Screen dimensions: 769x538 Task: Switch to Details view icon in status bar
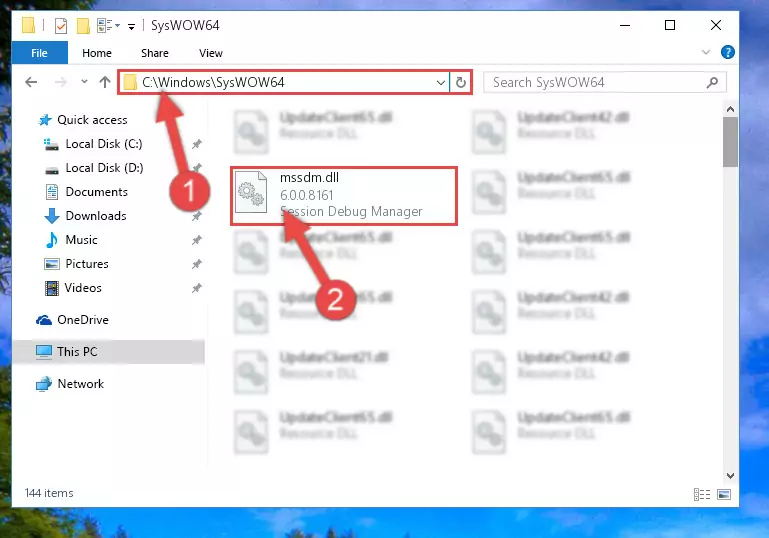[x=702, y=494]
